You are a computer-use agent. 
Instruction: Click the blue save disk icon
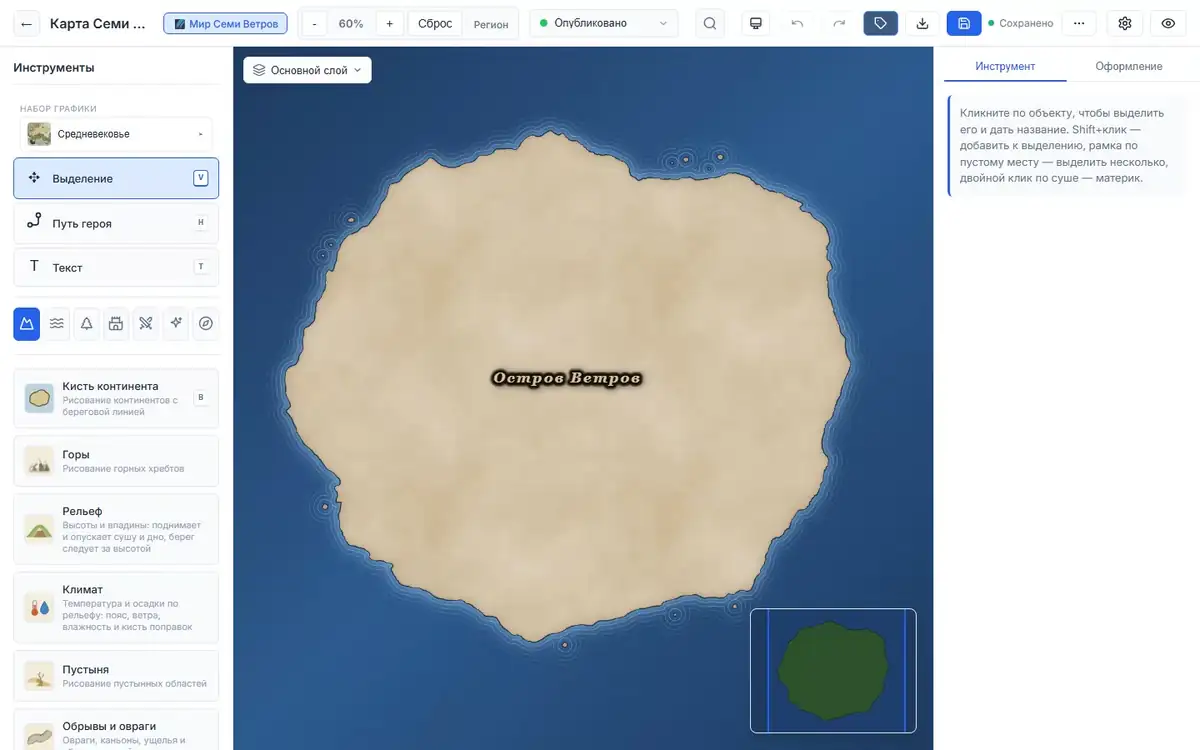(964, 23)
